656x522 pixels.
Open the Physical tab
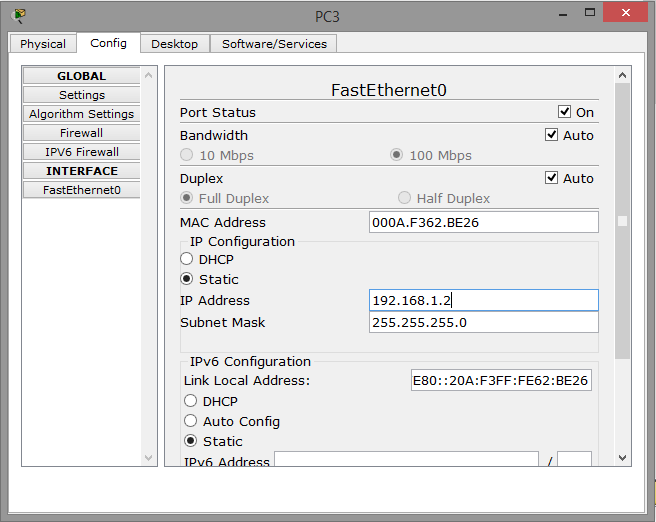43,44
